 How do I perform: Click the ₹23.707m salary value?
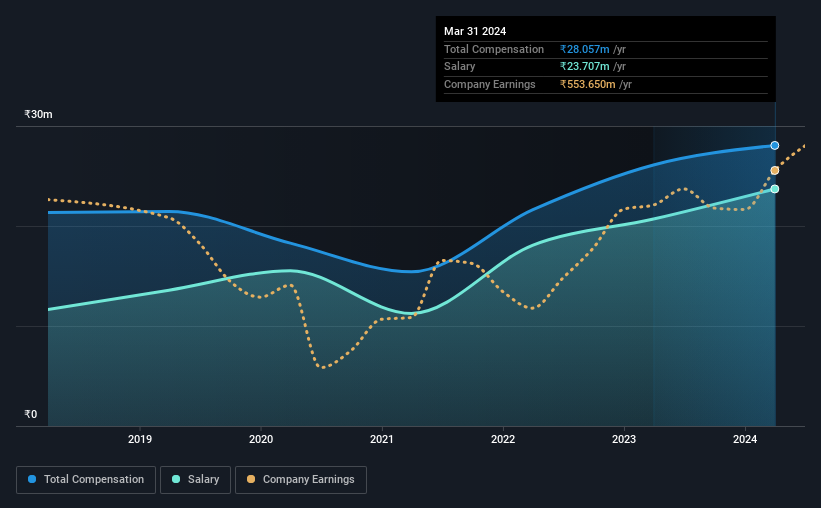(x=584, y=67)
